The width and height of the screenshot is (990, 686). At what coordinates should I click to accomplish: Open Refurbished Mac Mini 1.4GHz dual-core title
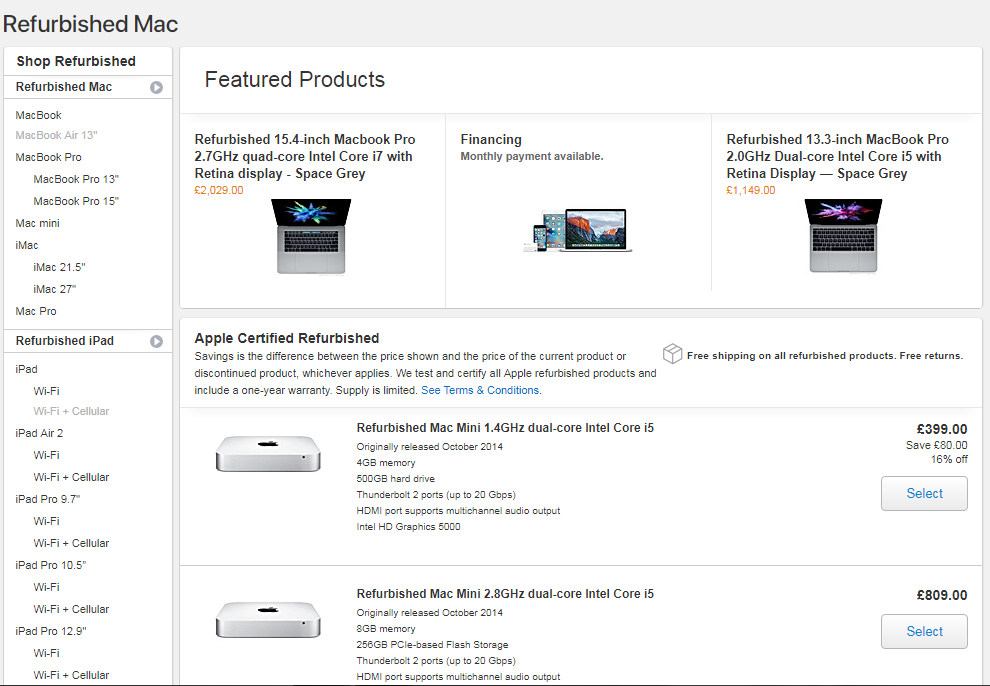click(505, 428)
